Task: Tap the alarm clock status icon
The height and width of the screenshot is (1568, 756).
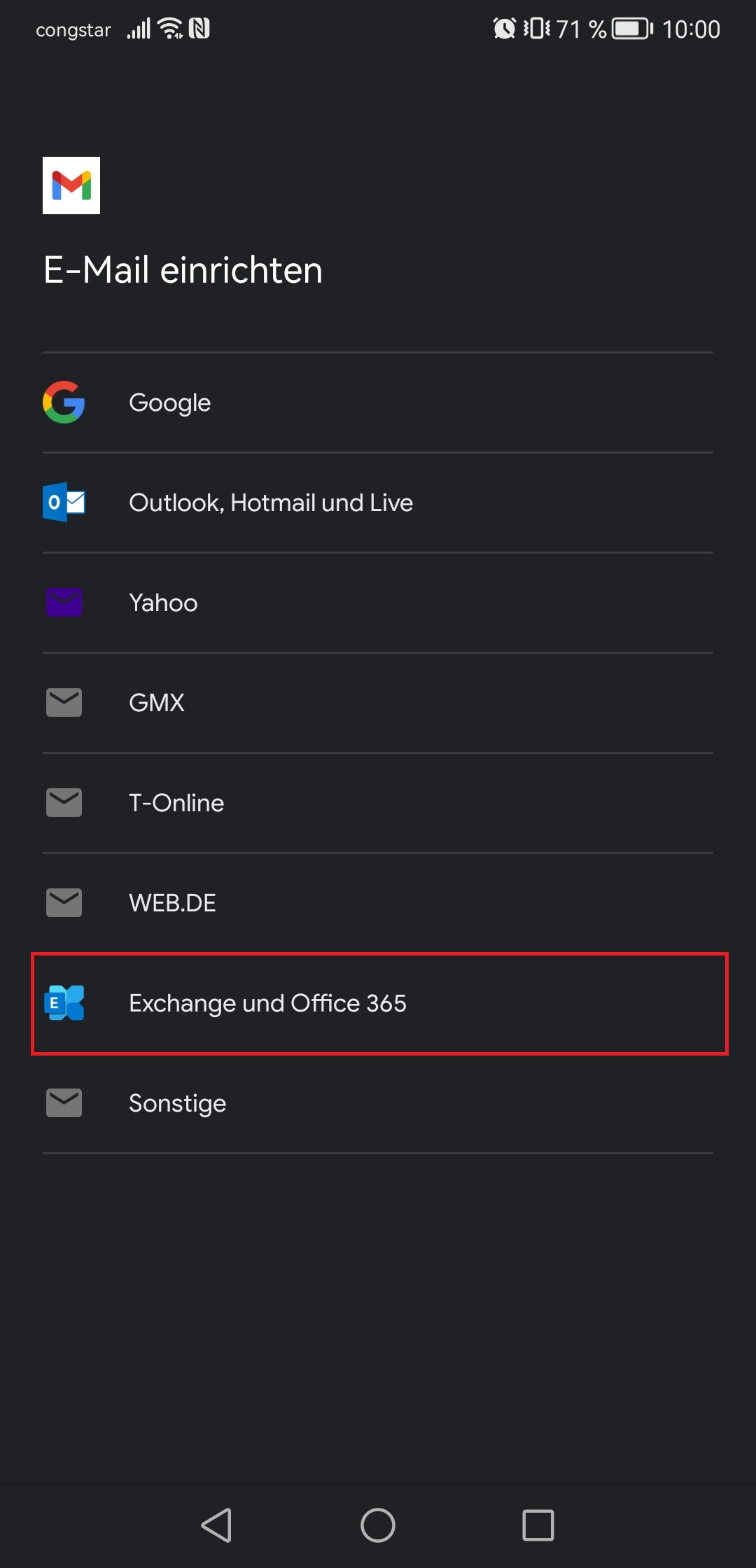Action: coord(504,29)
